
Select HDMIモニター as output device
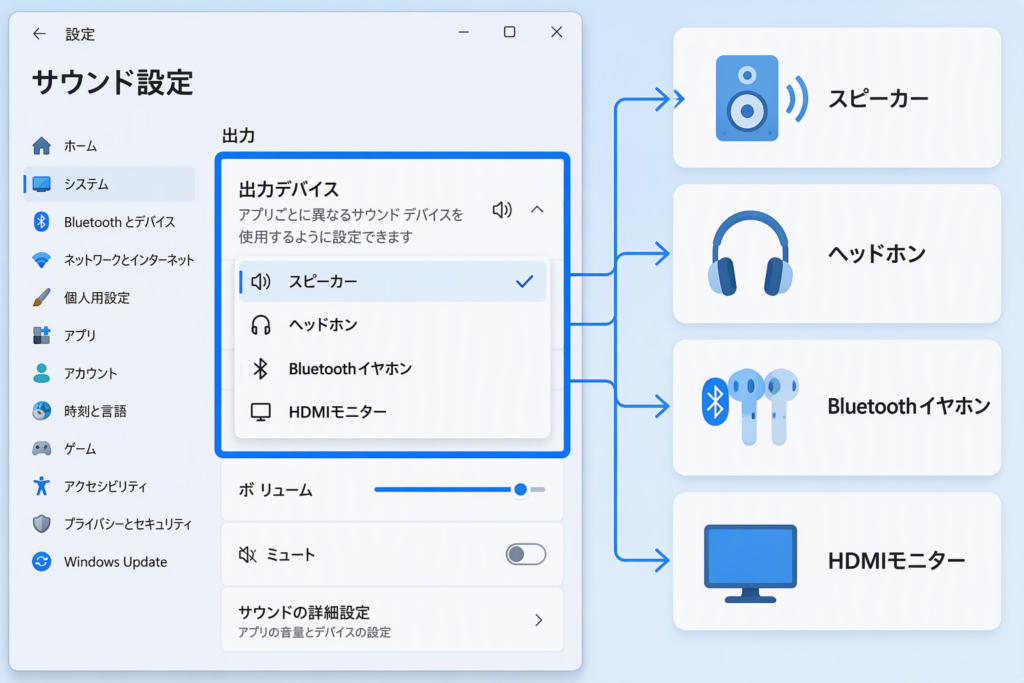tap(392, 412)
